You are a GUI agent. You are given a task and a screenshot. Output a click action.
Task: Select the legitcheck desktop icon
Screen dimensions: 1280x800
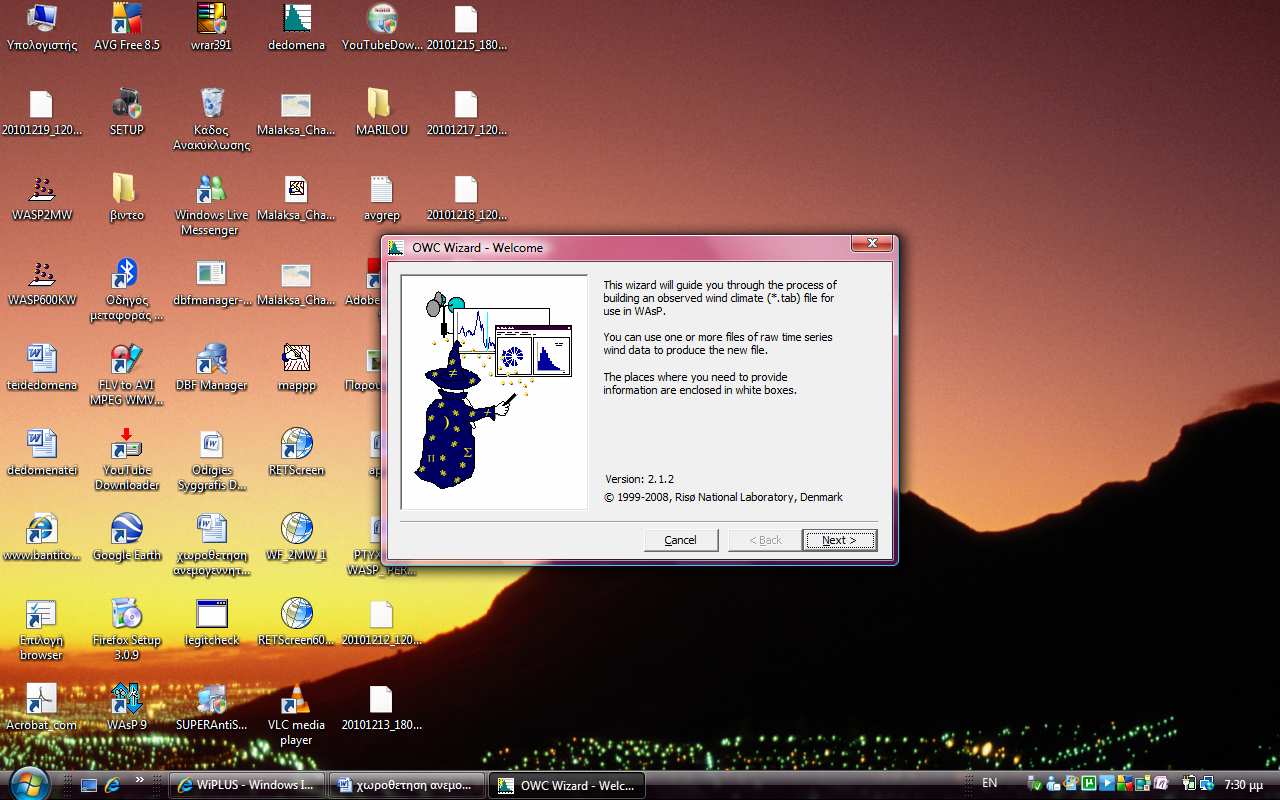tap(211, 623)
